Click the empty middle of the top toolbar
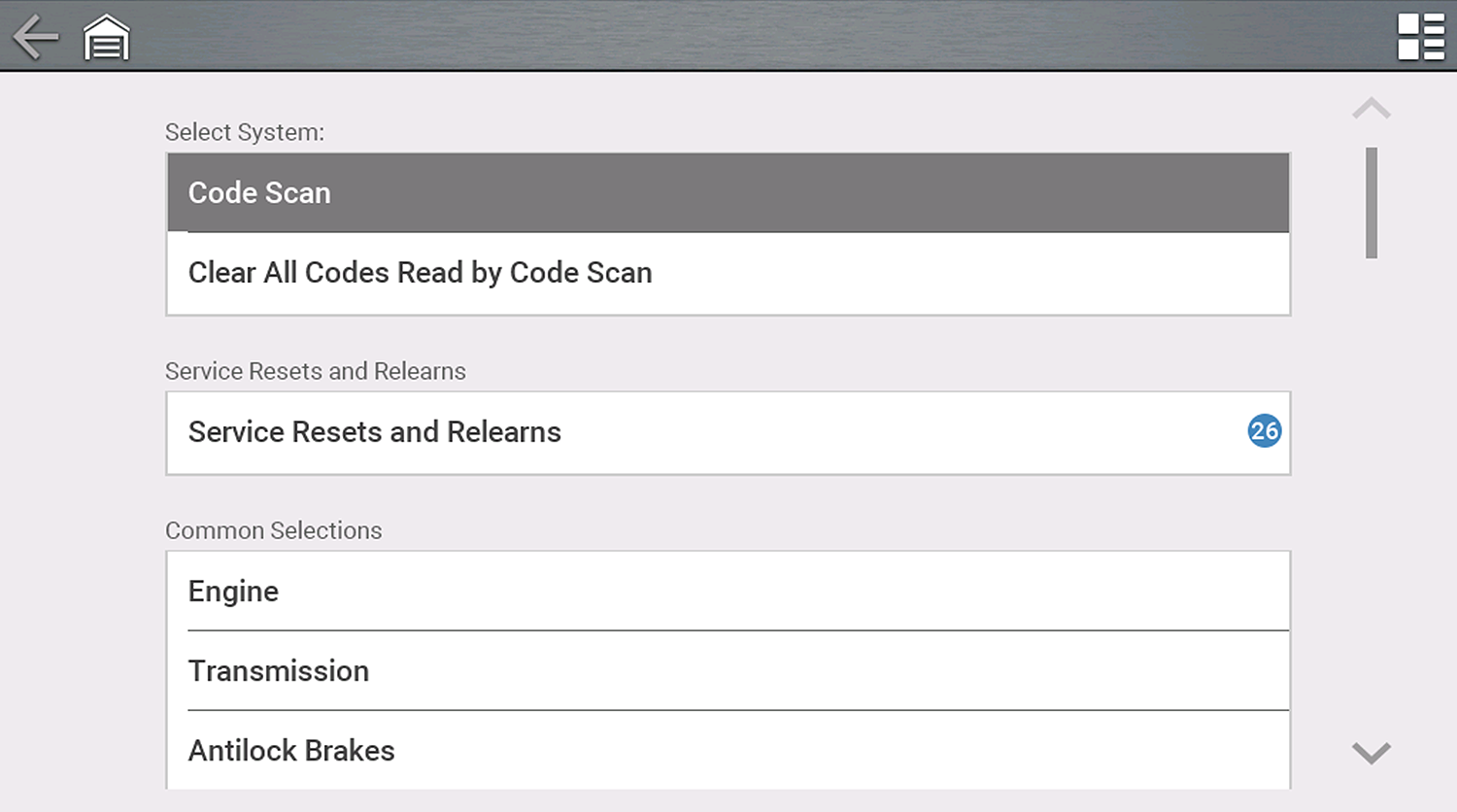 [x=728, y=36]
